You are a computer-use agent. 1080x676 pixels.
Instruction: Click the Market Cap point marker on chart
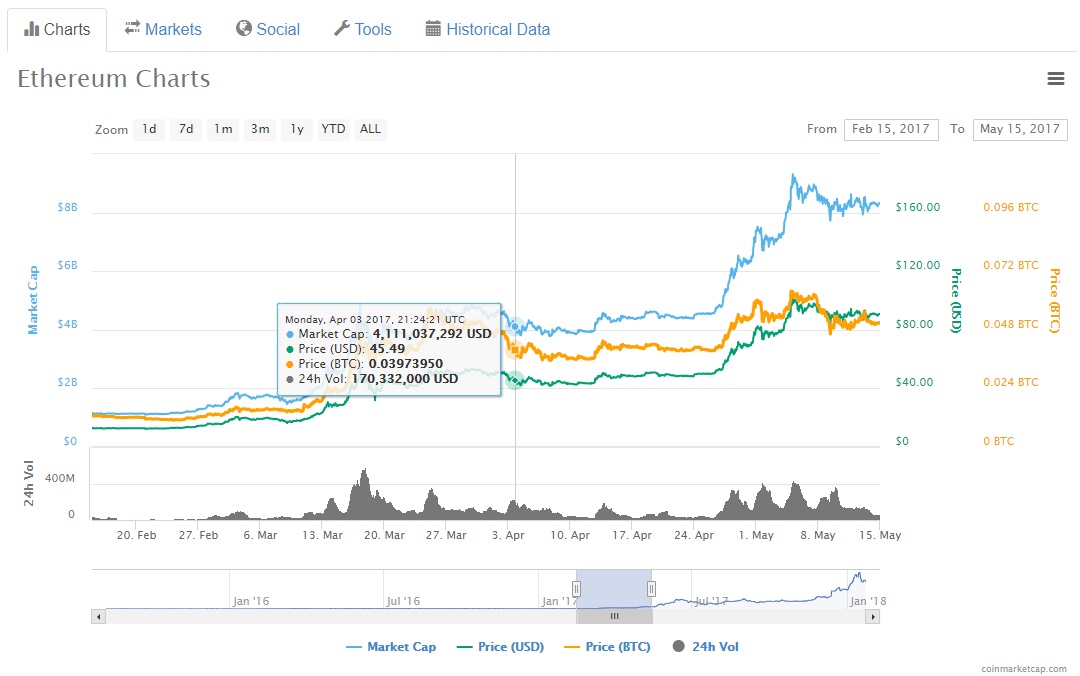point(515,326)
